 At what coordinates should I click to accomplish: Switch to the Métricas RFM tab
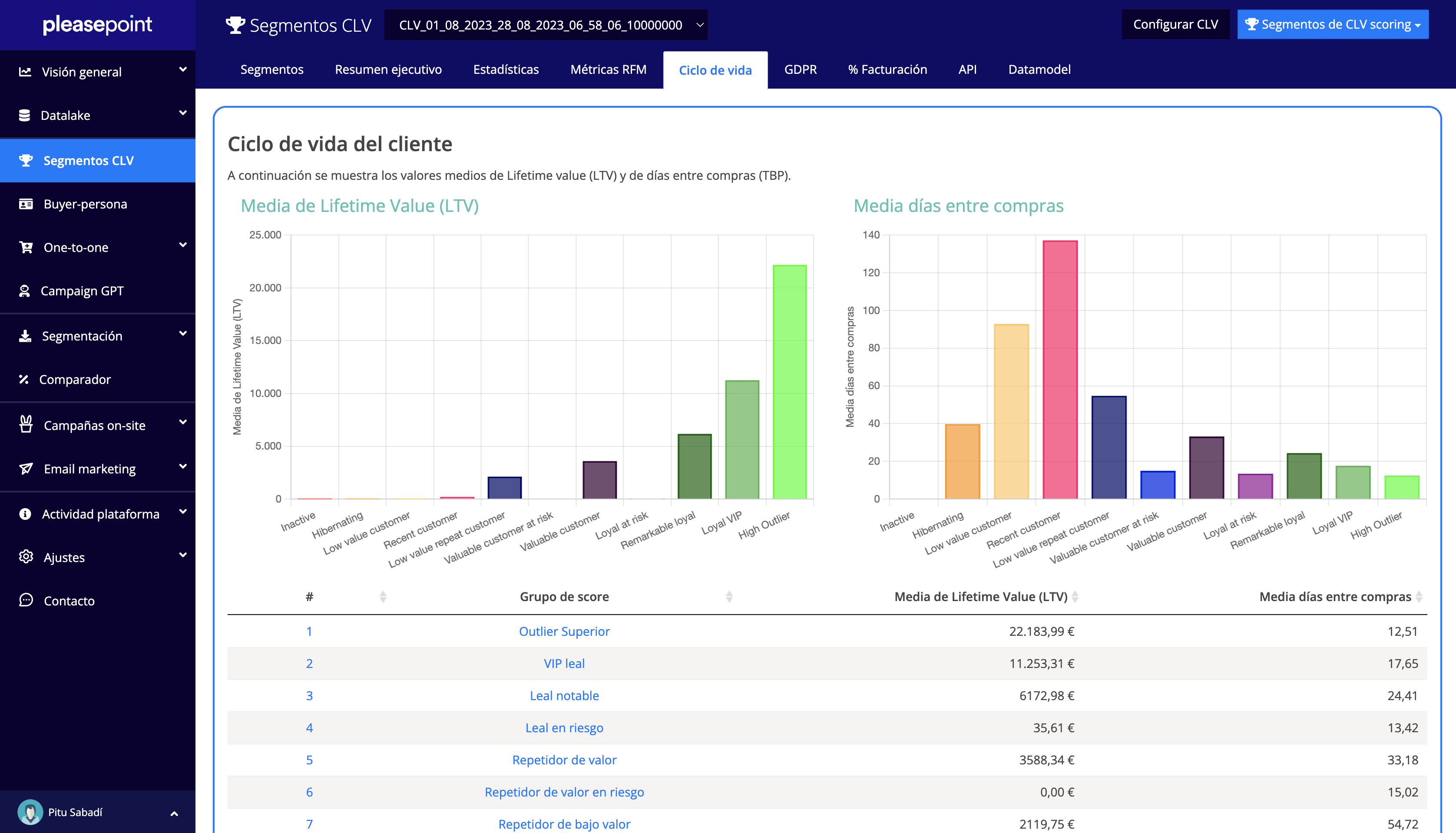pyautogui.click(x=608, y=70)
